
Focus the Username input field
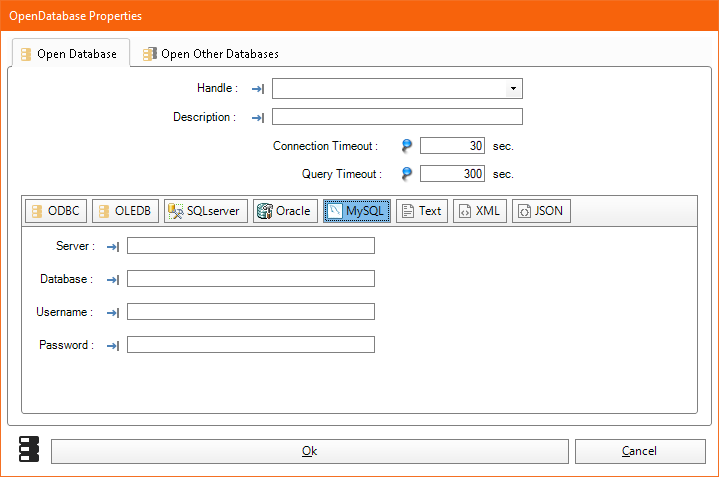click(251, 311)
